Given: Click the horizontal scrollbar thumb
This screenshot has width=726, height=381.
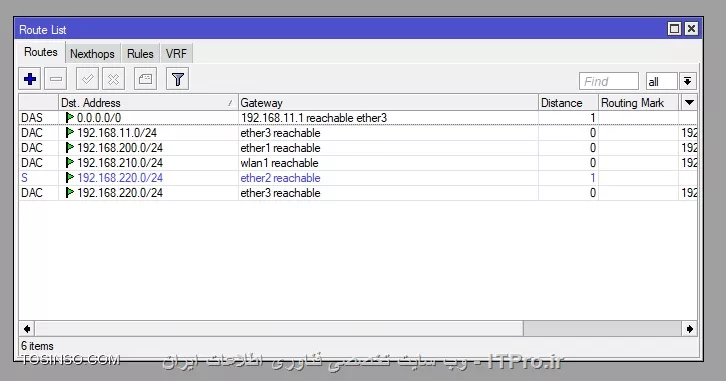Looking at the screenshot, I should tap(279, 329).
